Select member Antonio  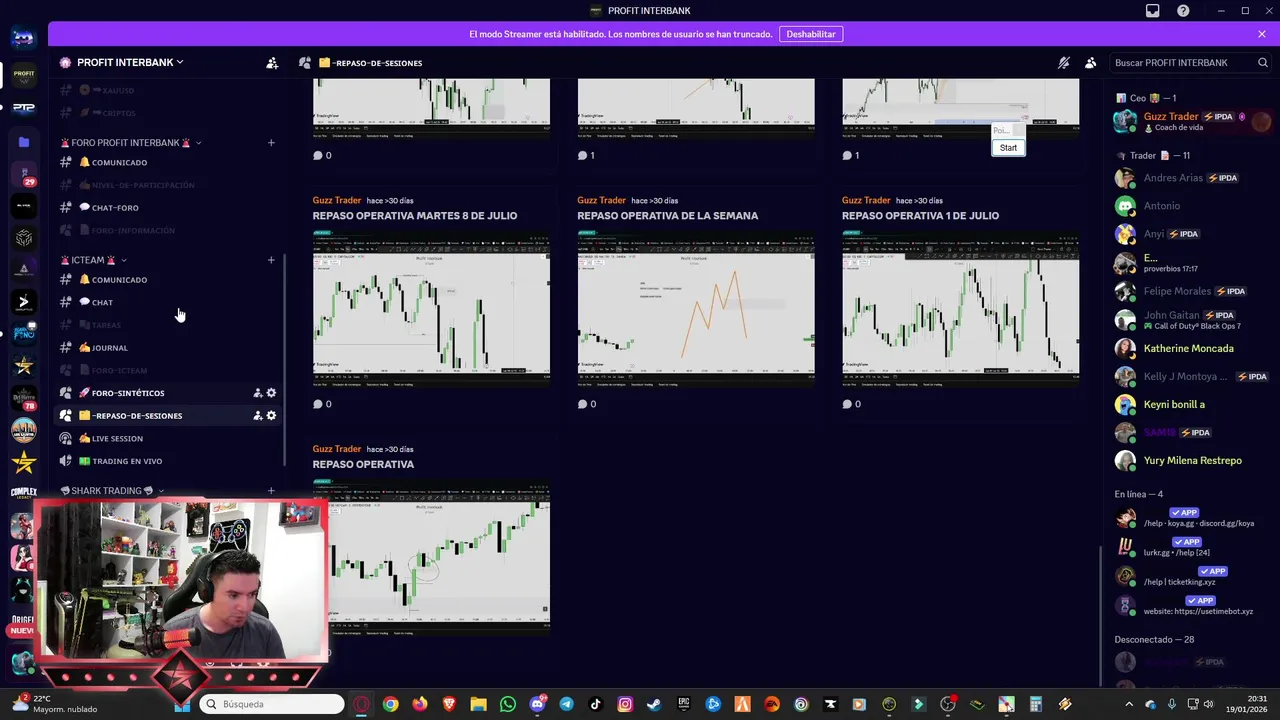1190,206
